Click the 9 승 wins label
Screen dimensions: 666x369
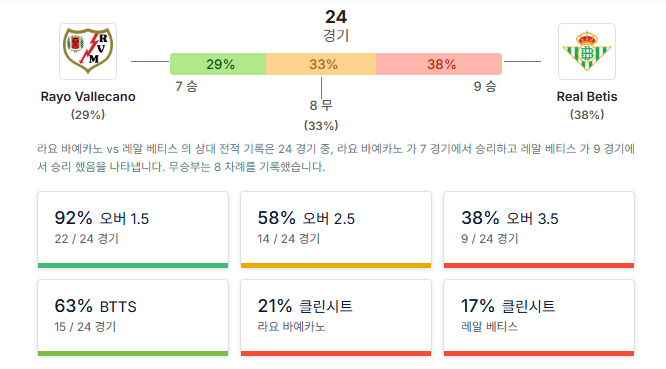[485, 87]
